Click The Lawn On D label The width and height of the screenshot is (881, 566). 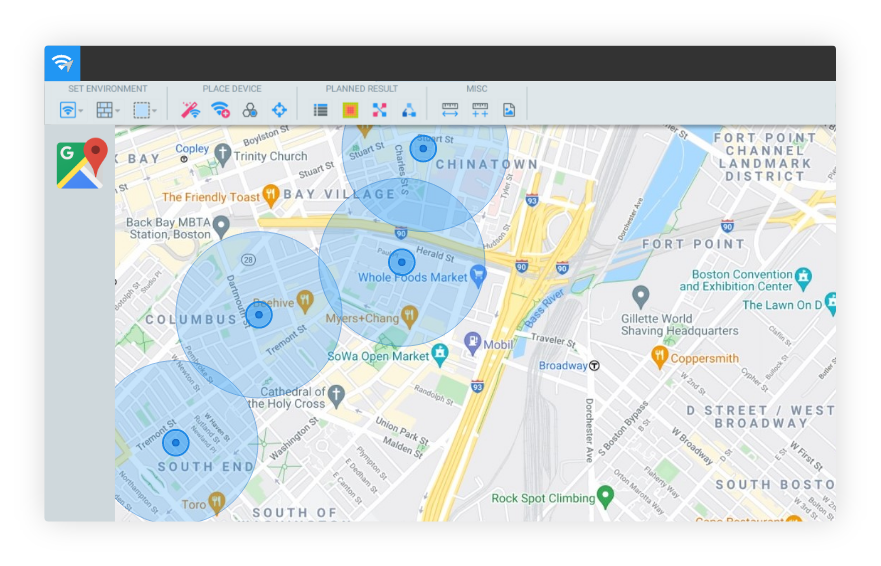coord(782,305)
